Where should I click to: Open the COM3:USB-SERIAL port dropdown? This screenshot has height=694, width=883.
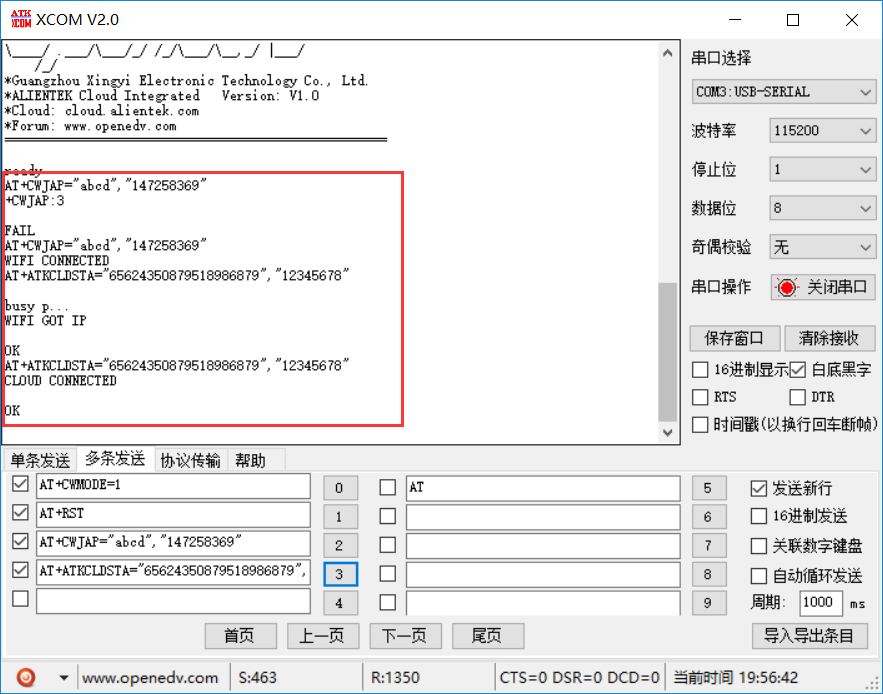tap(783, 91)
